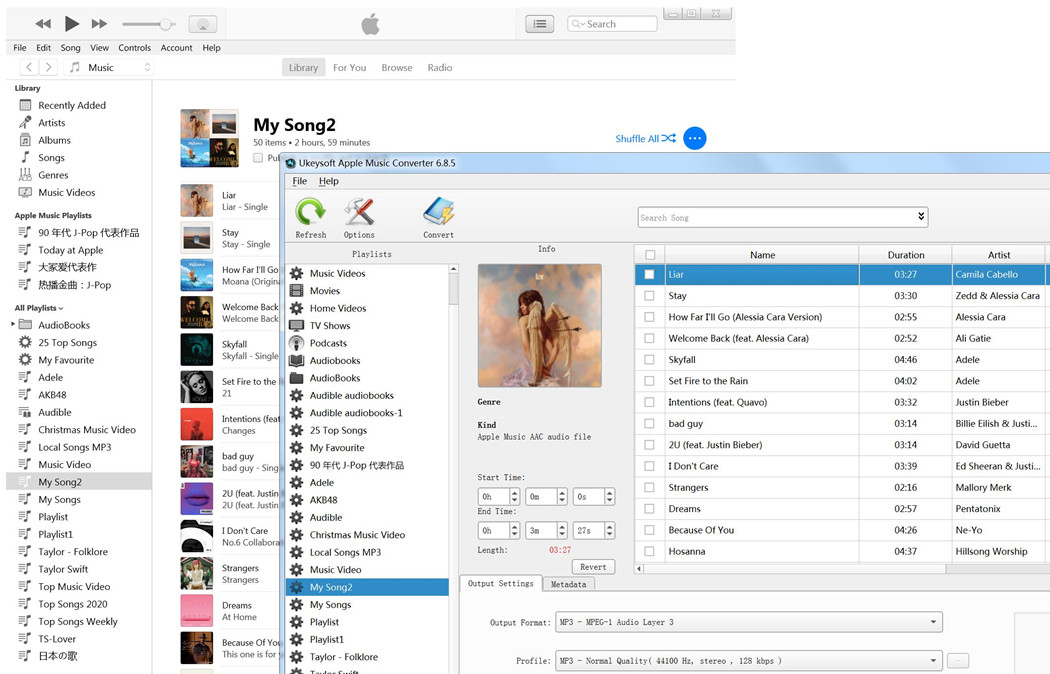Select 25 Top Songs smart playlist in iTunes
The height and width of the screenshot is (674, 1050).
tap(67, 342)
